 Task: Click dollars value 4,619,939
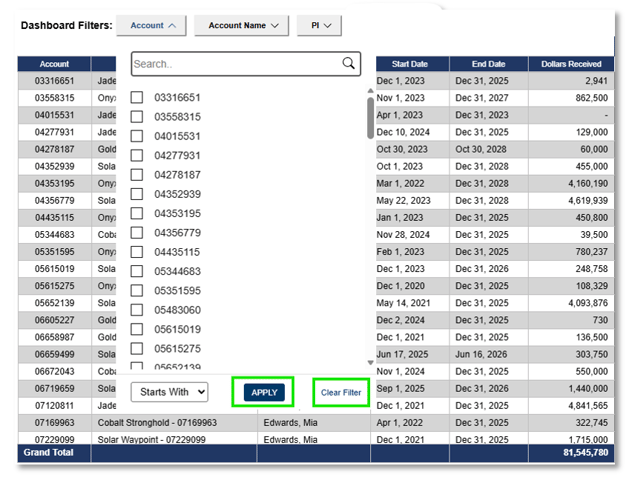tap(588, 200)
